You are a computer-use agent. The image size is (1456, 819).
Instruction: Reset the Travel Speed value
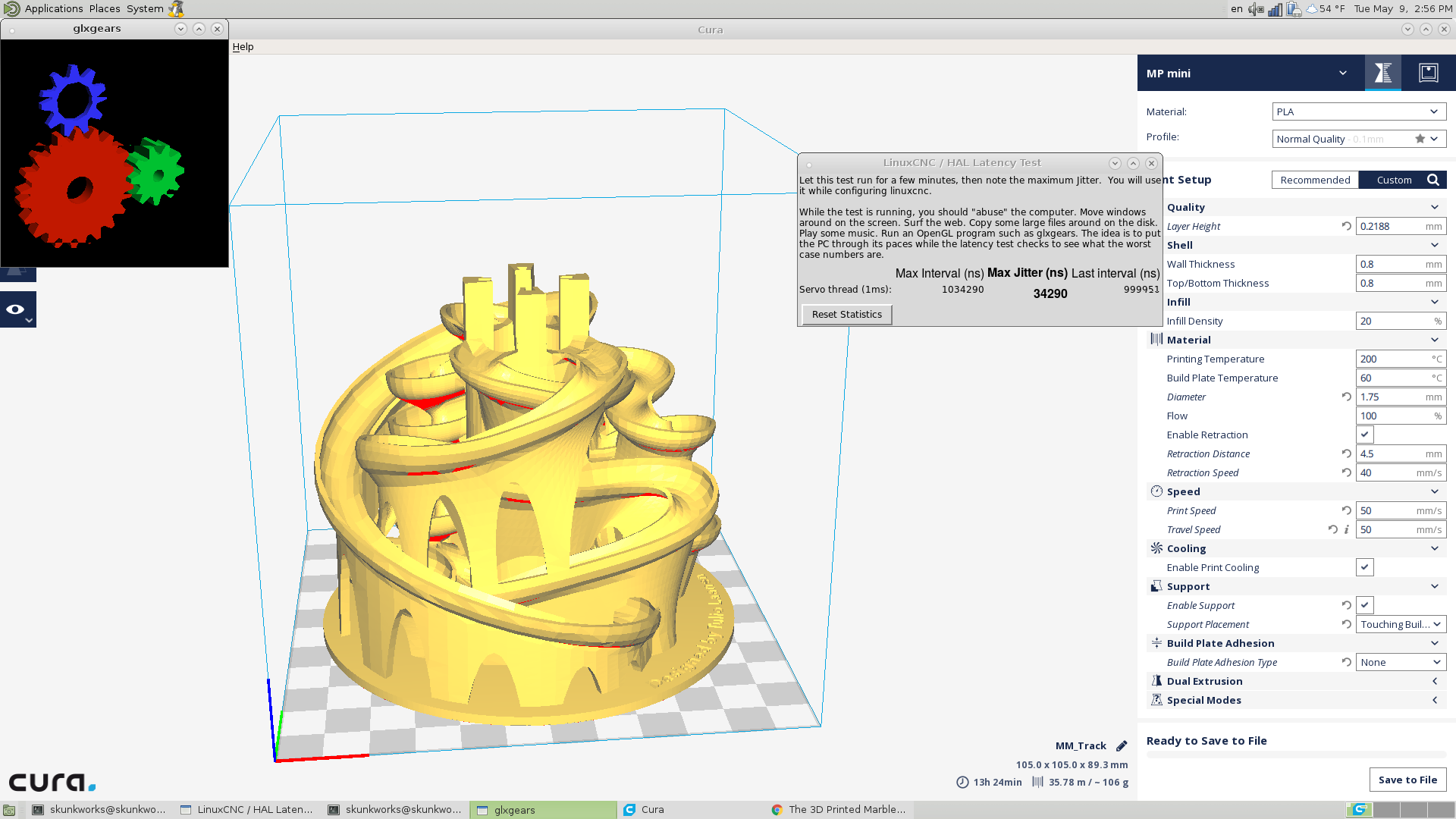(x=1332, y=529)
